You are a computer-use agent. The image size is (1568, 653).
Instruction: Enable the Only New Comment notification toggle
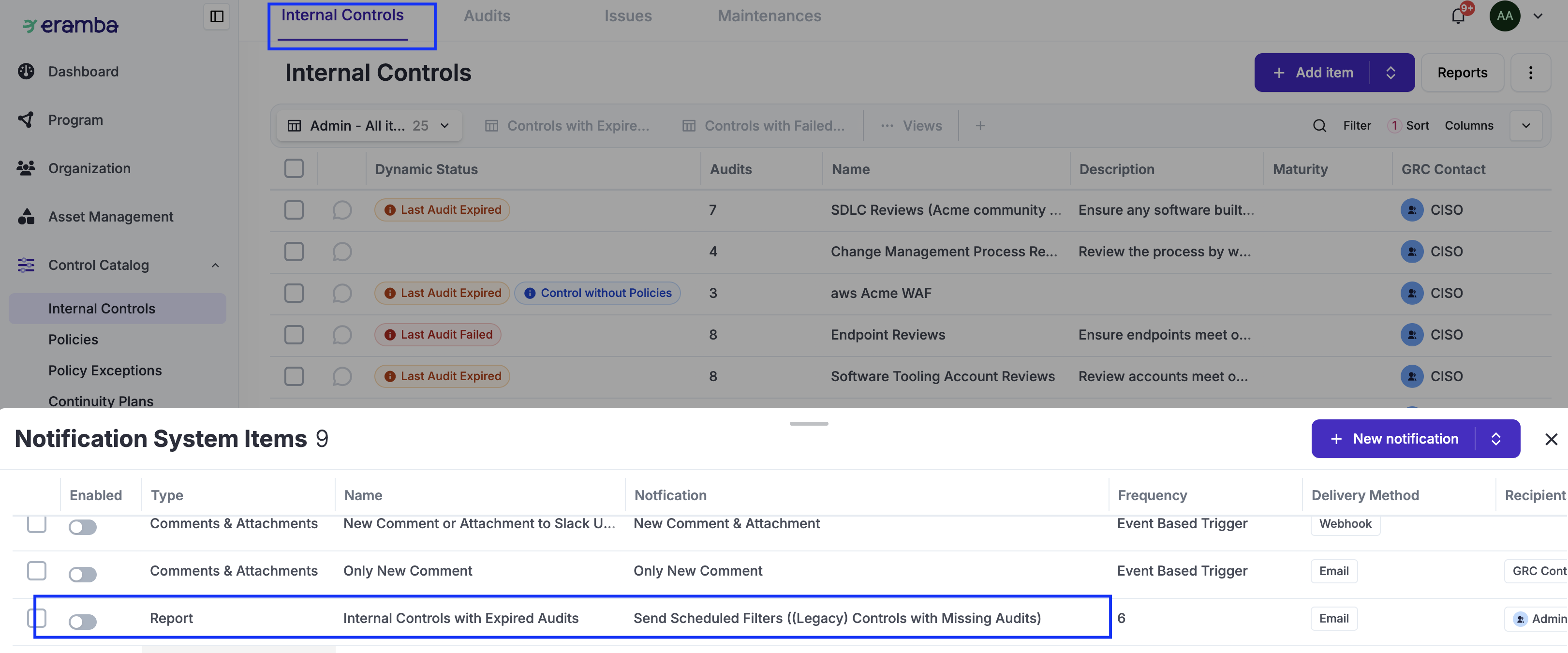83,574
